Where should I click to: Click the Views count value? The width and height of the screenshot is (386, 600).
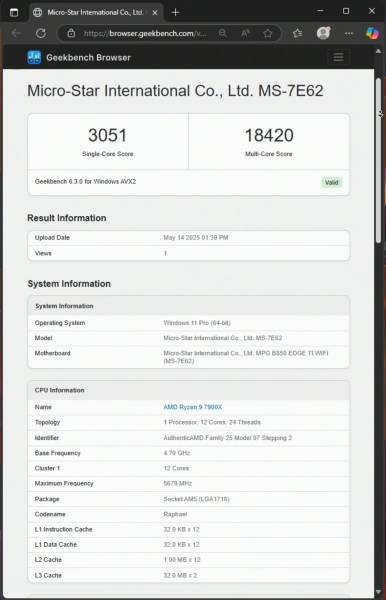pyautogui.click(x=165, y=253)
